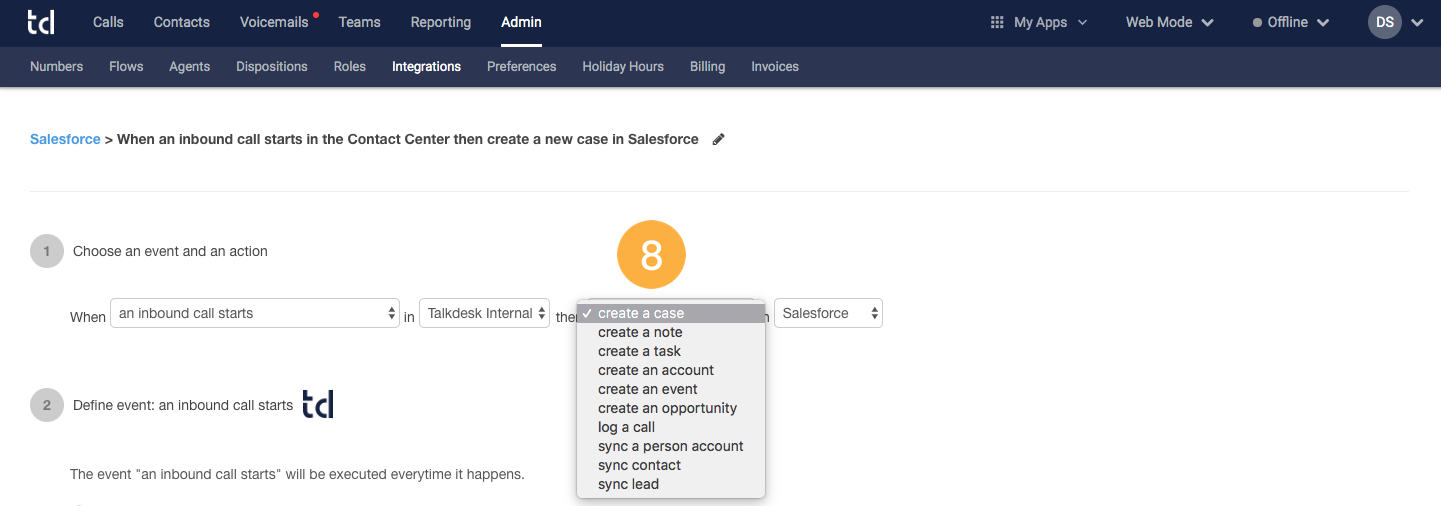Open the Billing admin section

click(707, 66)
